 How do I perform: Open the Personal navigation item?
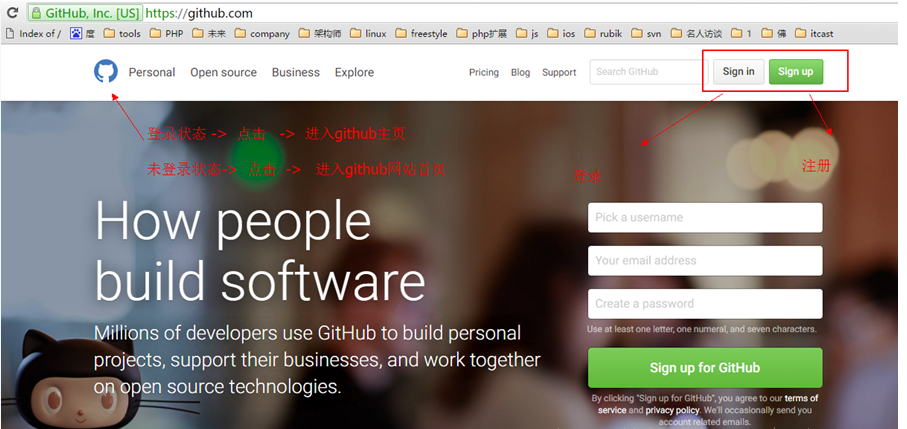point(152,72)
